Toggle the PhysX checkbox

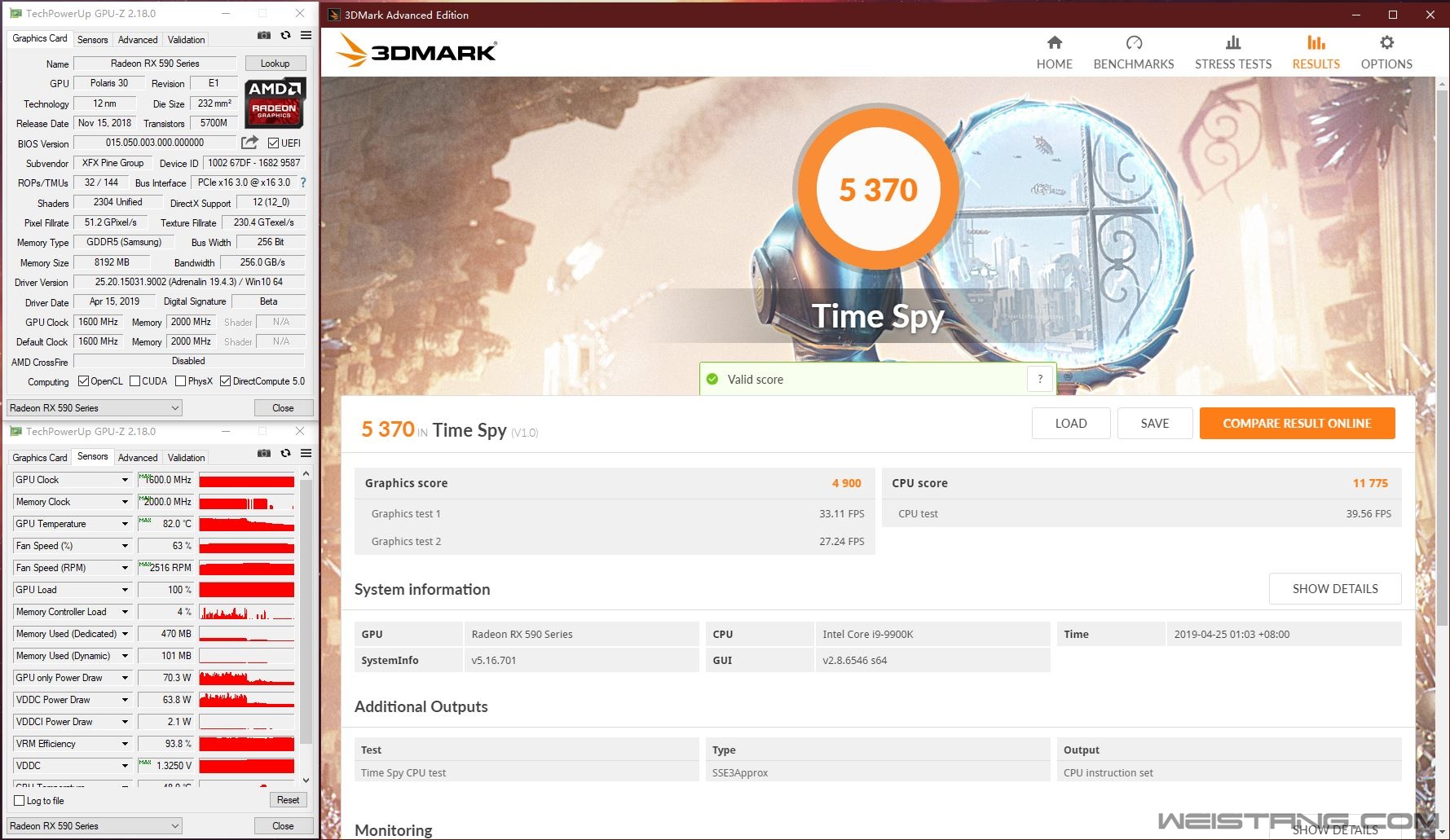181,381
